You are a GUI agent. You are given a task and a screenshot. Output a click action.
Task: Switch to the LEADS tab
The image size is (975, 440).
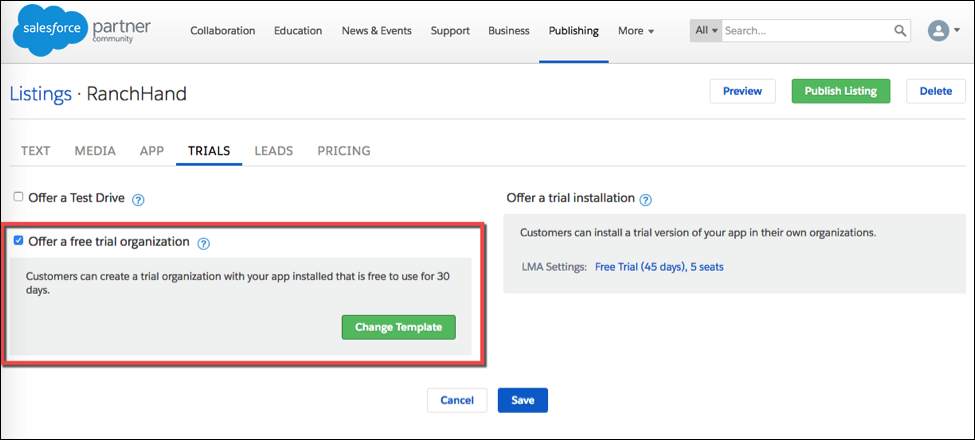point(274,150)
